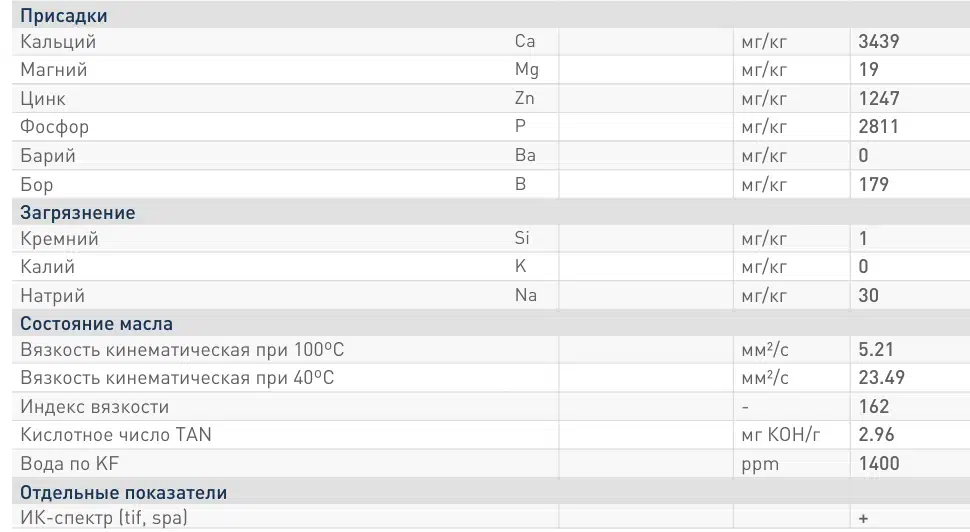Select the Индекс вязкости row
Screen dimensions: 970x532
491,406
